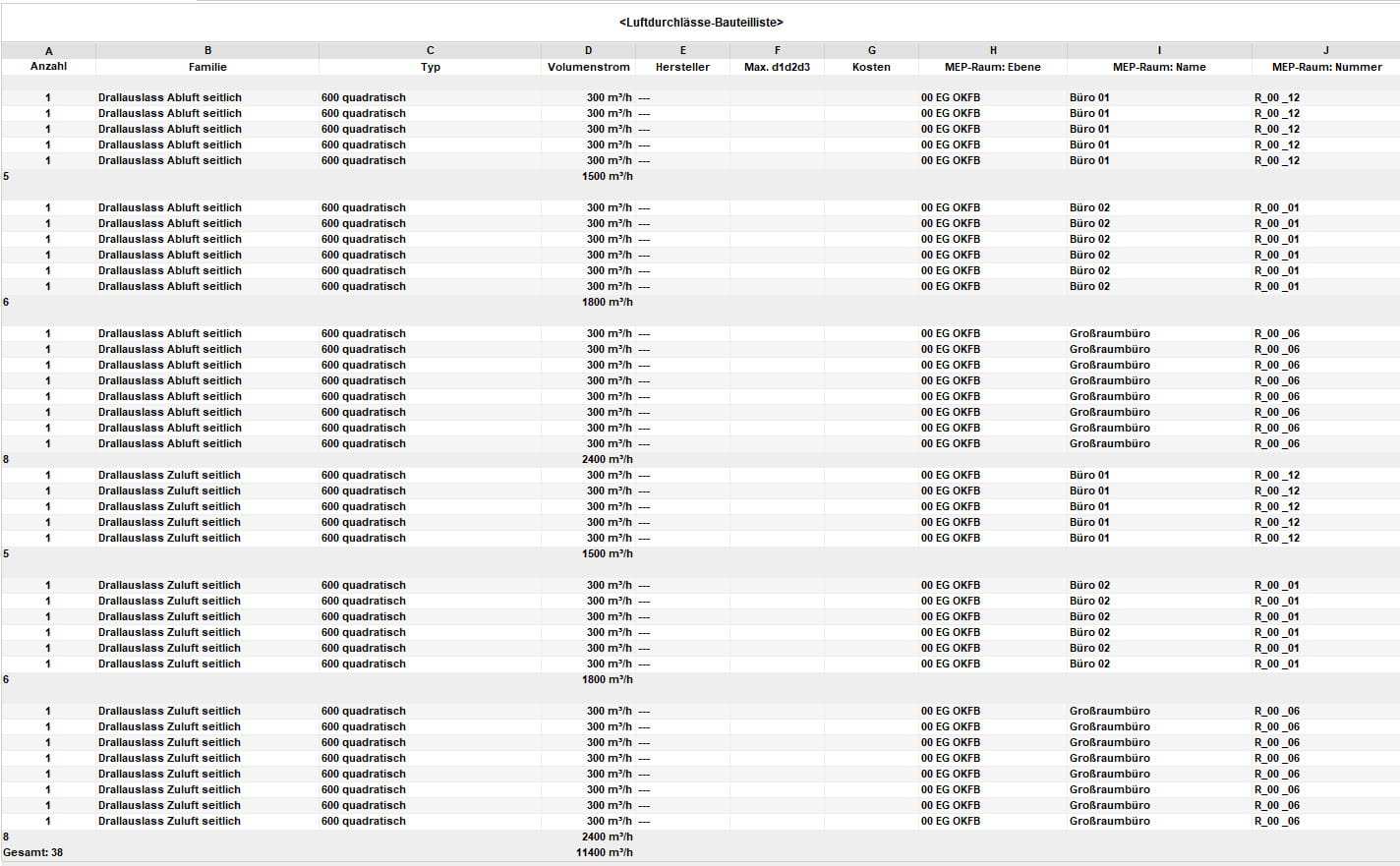Click column letter G

tap(871, 50)
